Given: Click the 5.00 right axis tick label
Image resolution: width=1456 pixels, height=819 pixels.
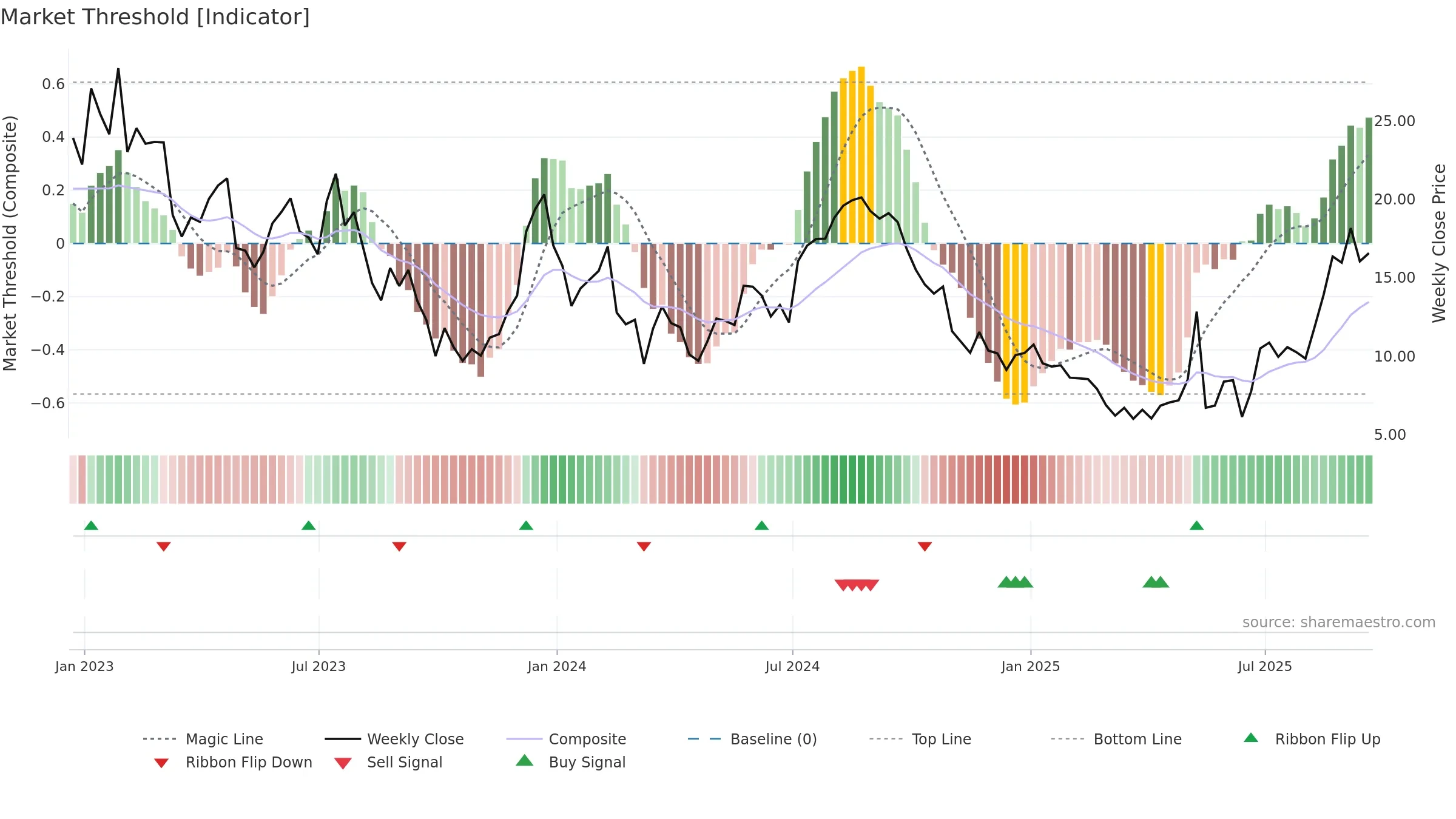Looking at the screenshot, I should pyautogui.click(x=1390, y=434).
